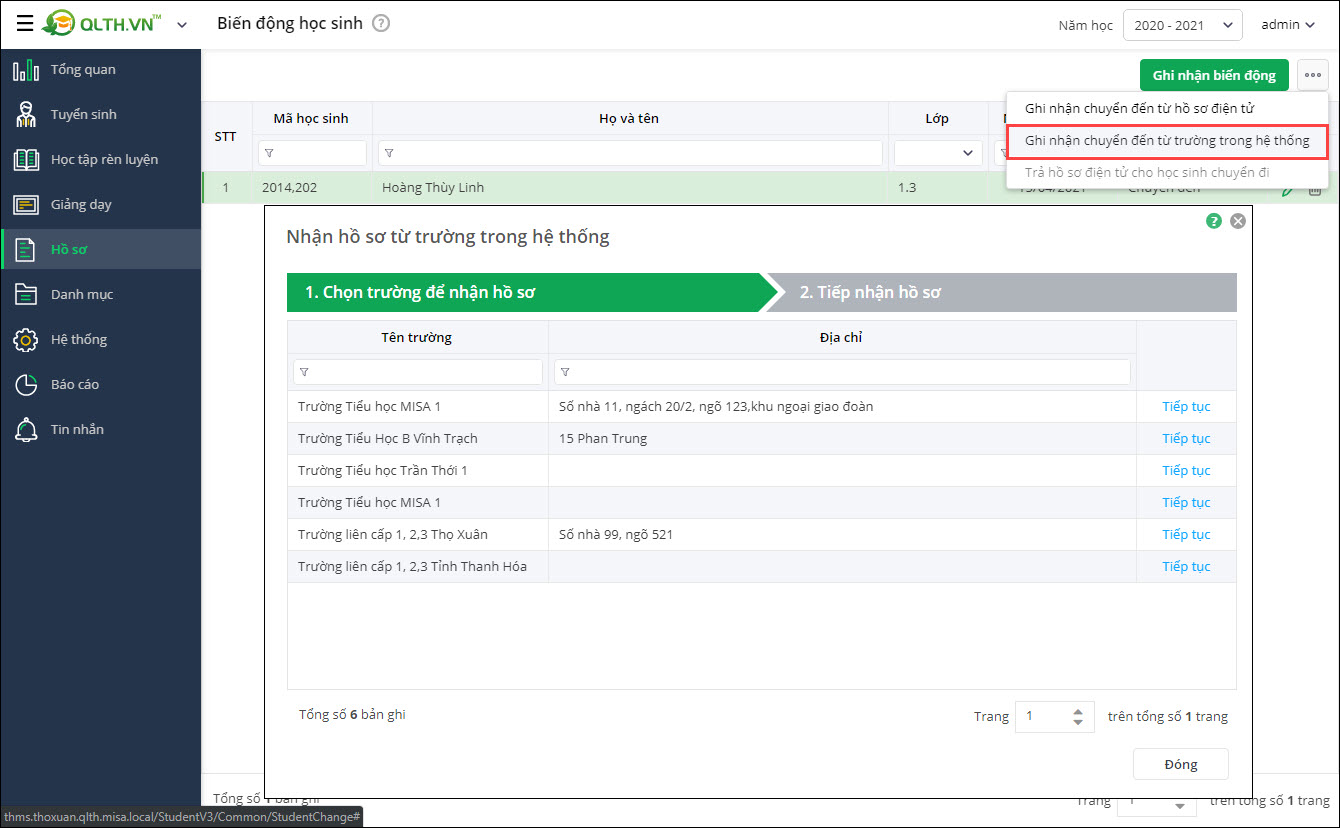
Task: Click Tiếp tục for Trường Tiểu Học B Vĩnh Trạch
Action: [x=1186, y=439]
